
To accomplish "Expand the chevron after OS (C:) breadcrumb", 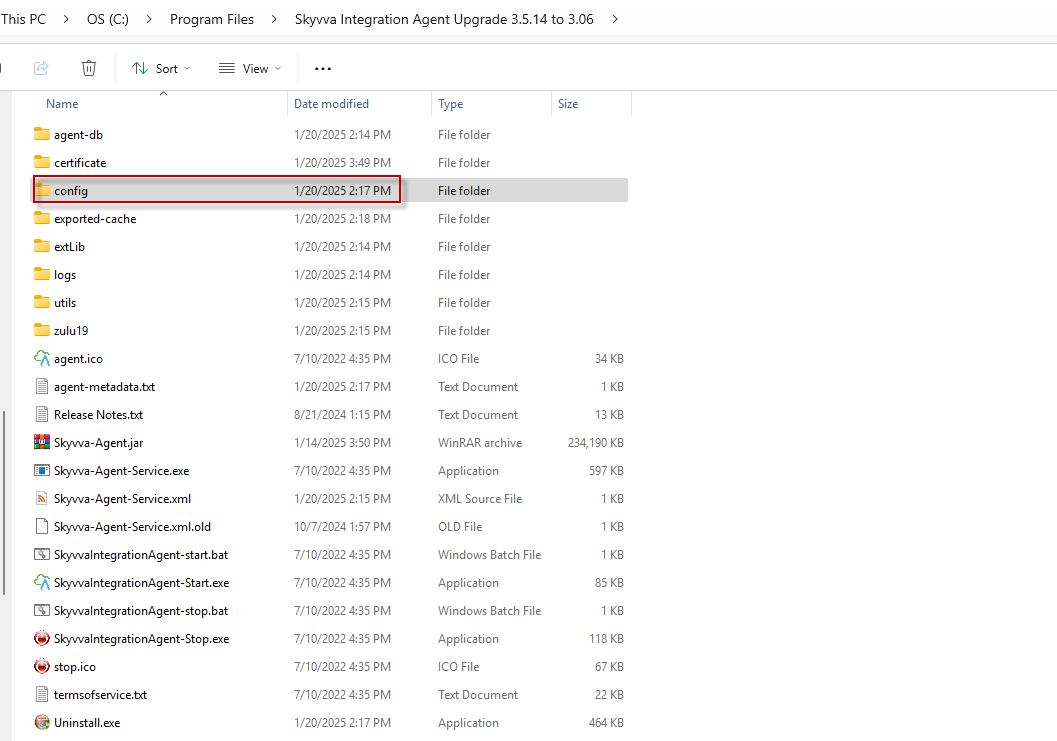I will pyautogui.click(x=149, y=19).
